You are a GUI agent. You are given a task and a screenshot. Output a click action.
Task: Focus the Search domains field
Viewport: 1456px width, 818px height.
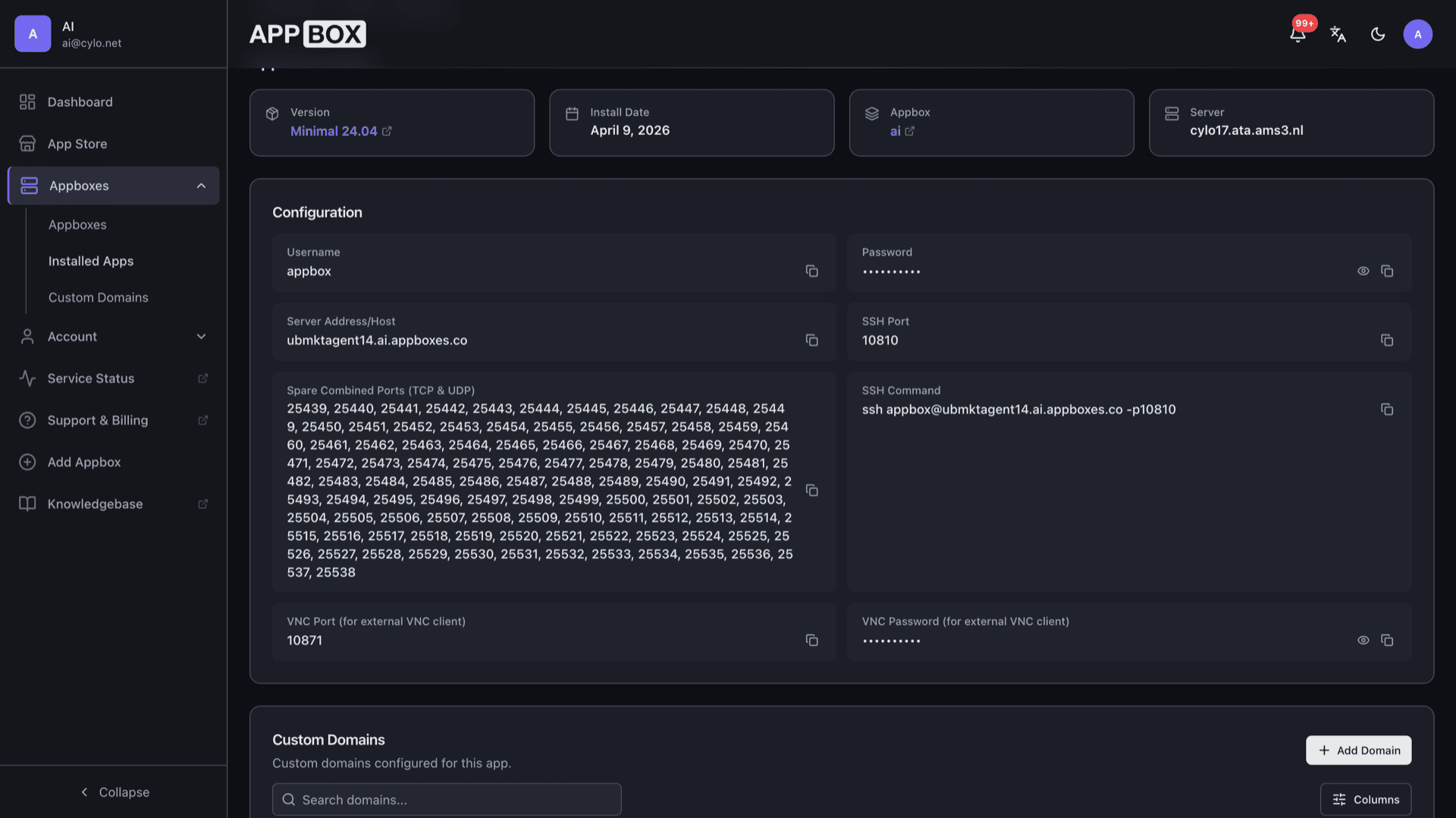click(447, 799)
